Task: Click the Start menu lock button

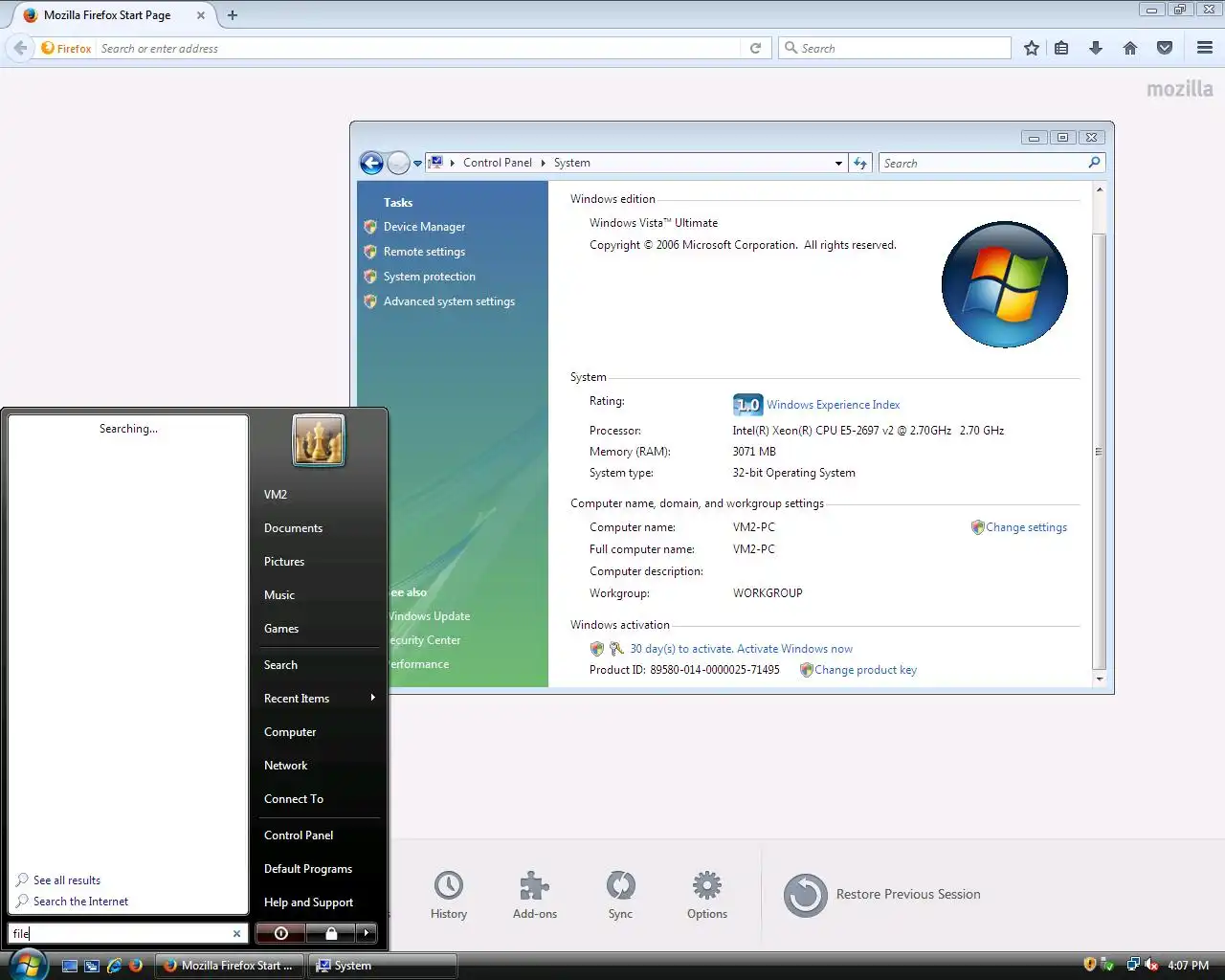Action: point(331,933)
